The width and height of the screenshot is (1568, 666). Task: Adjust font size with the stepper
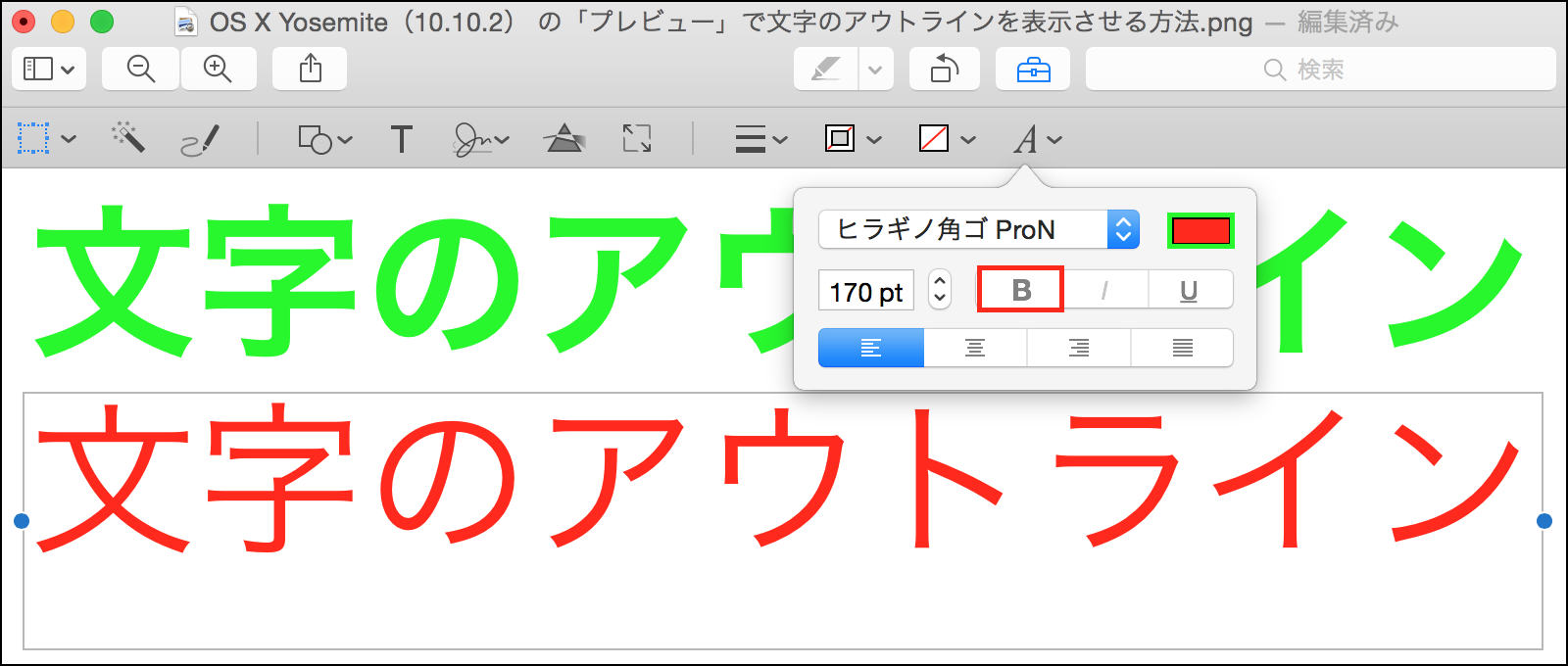tap(940, 290)
